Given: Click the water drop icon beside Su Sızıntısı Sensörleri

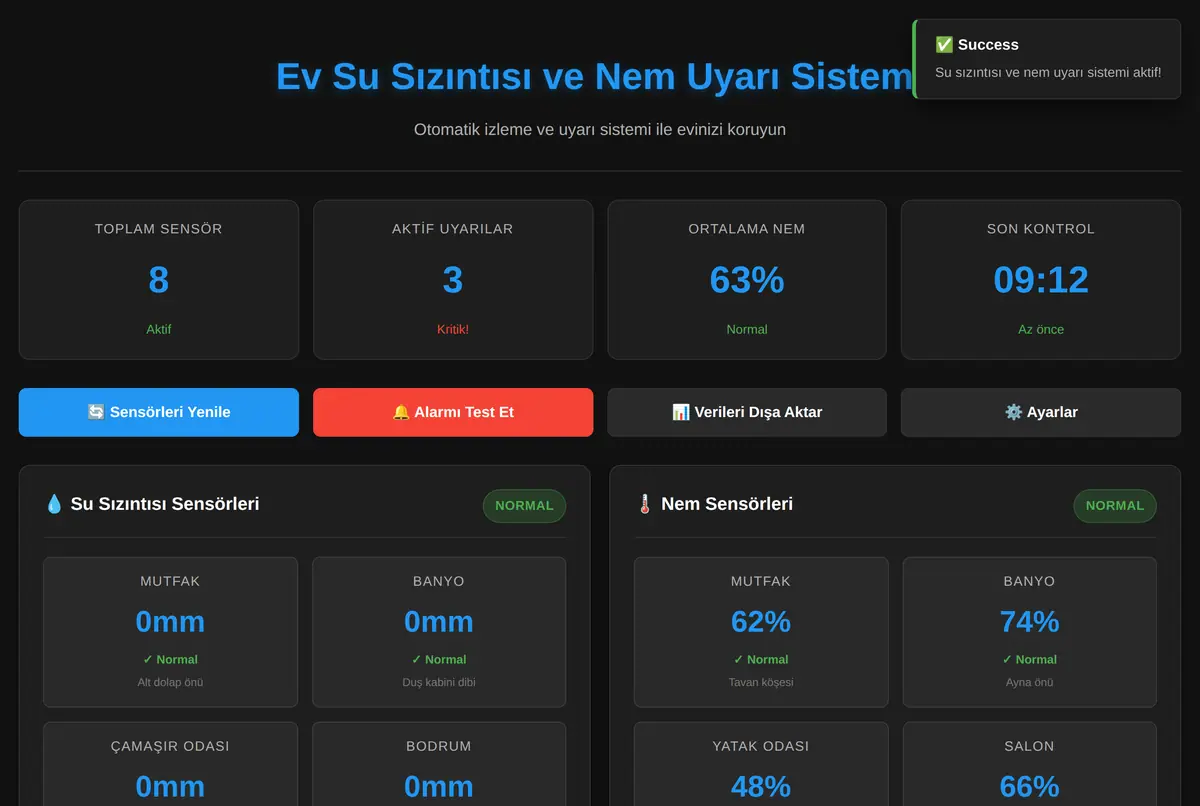Looking at the screenshot, I should (x=54, y=504).
